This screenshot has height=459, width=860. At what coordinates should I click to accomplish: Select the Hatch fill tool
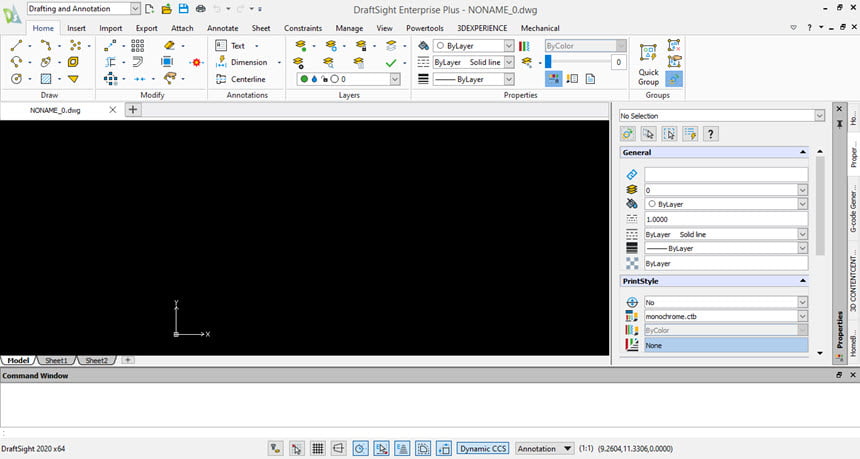click(46, 79)
